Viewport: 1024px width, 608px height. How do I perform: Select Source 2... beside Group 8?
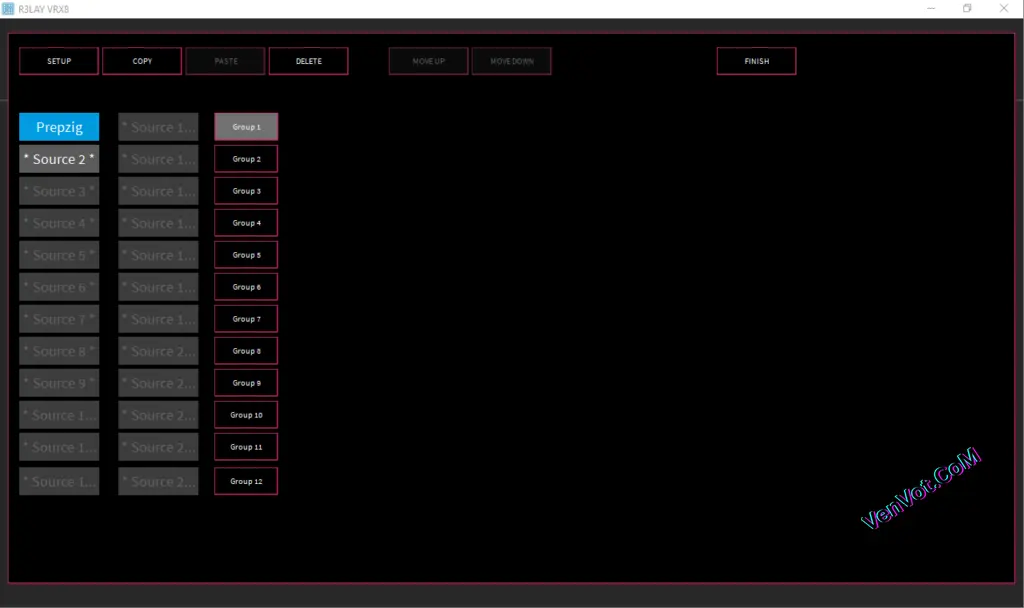click(158, 351)
